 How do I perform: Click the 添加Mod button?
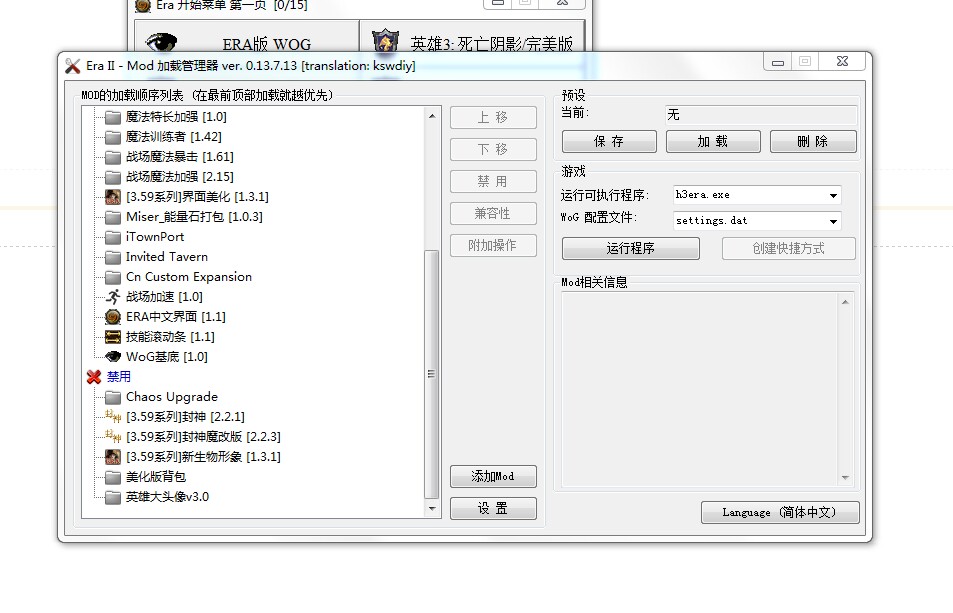coord(493,476)
